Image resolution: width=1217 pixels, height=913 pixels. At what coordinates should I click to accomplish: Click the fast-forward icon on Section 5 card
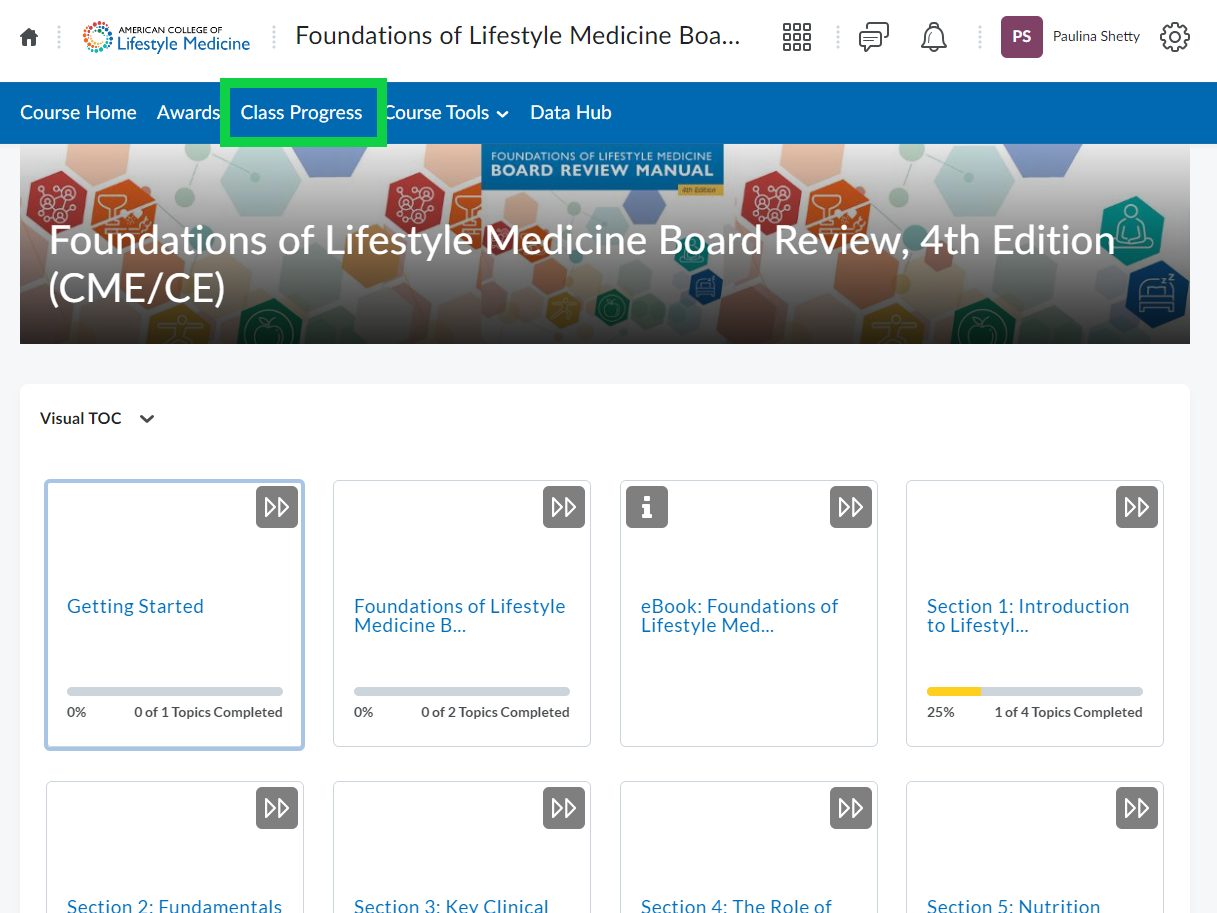point(1137,808)
